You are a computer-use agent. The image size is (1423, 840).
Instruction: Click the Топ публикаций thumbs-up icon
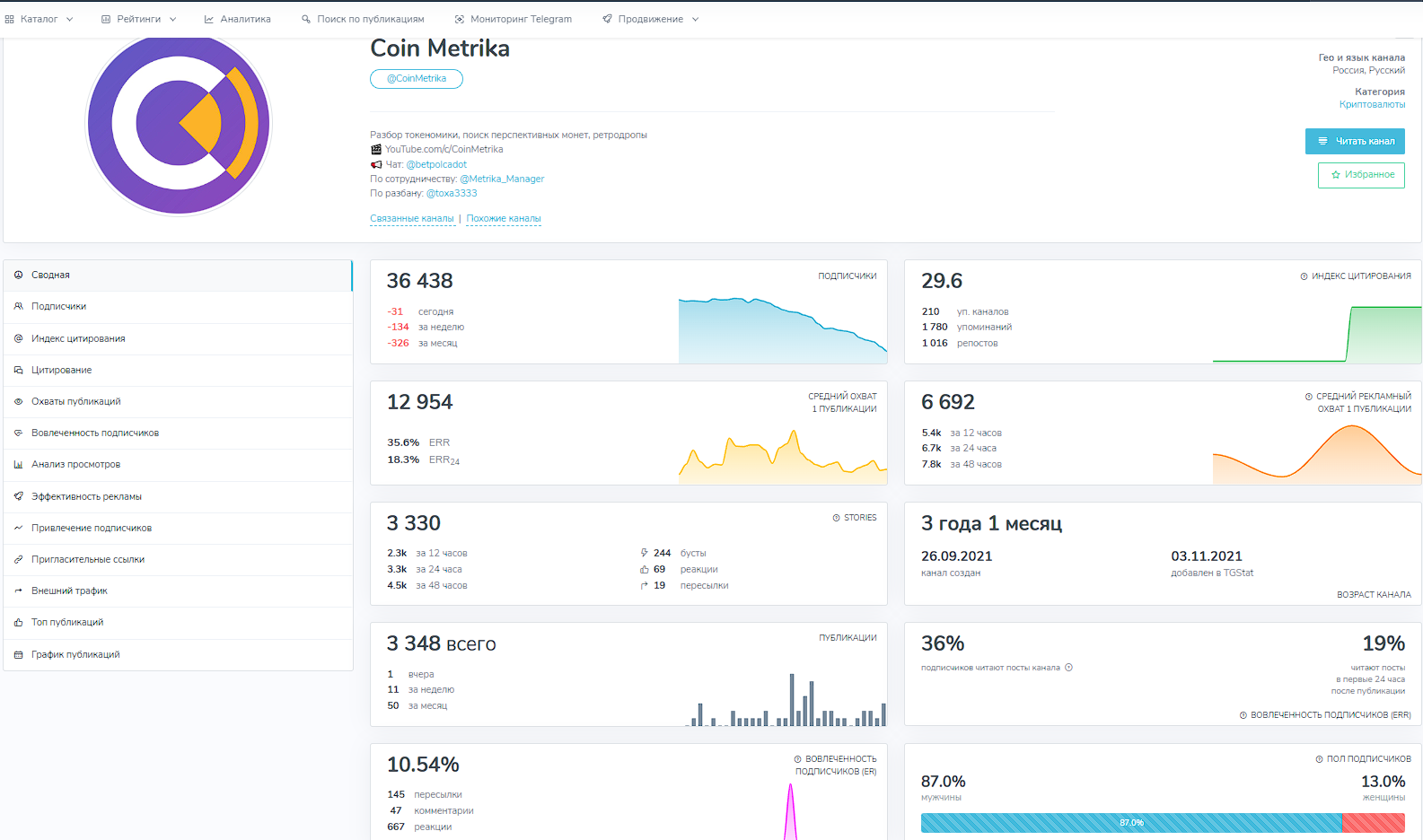tap(18, 623)
